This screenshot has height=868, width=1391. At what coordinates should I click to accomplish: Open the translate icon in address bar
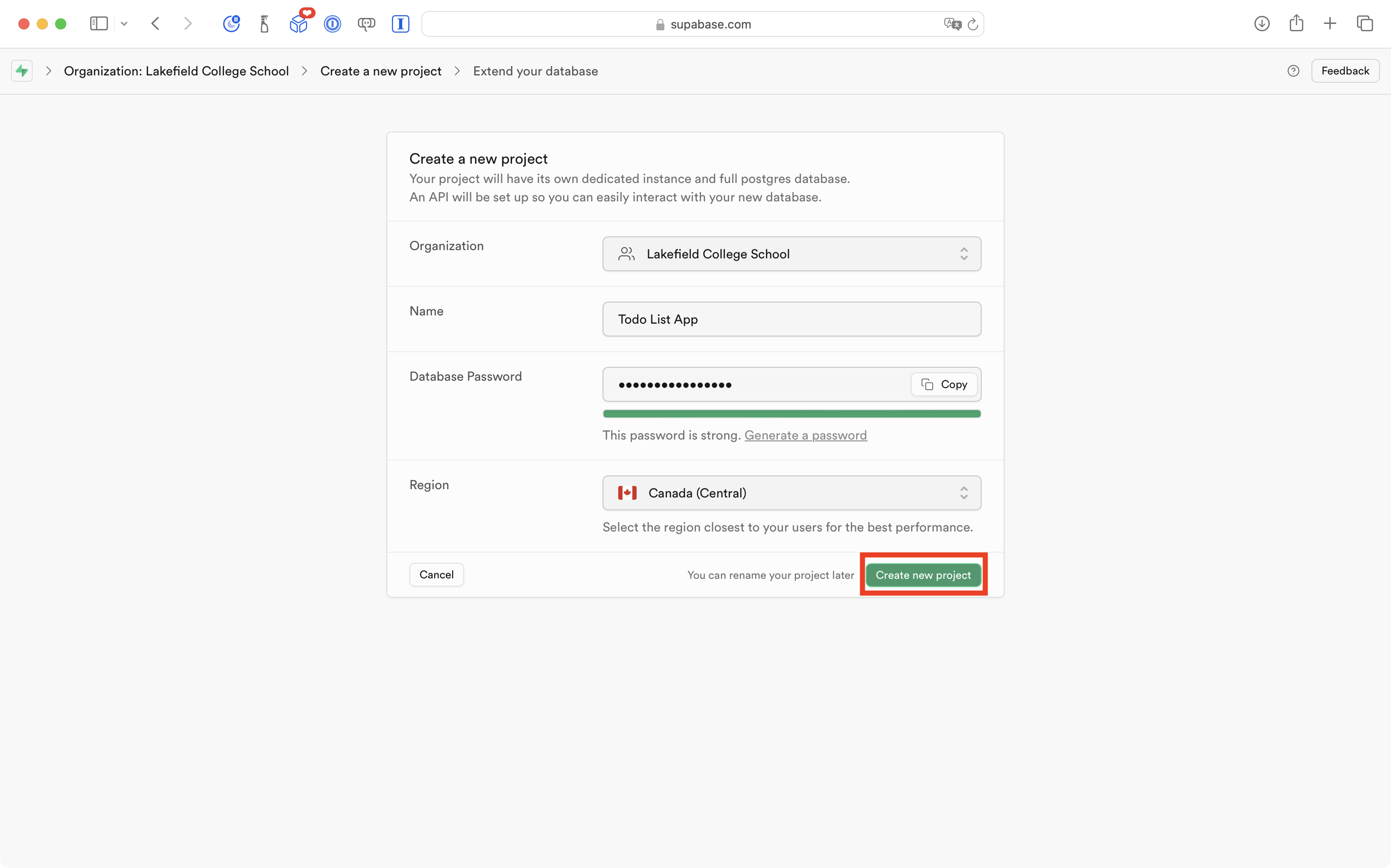coord(952,24)
